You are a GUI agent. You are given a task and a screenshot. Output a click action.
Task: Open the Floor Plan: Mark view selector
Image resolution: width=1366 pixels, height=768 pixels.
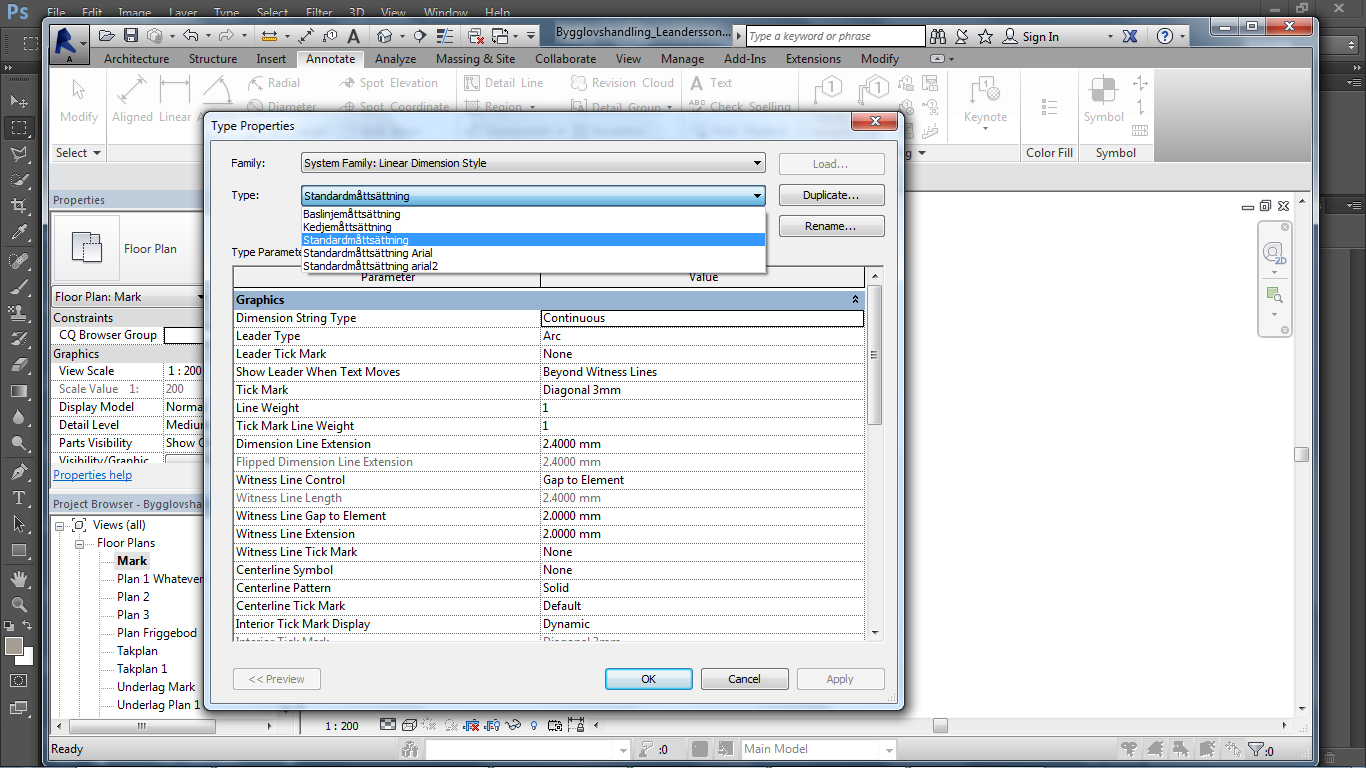129,297
